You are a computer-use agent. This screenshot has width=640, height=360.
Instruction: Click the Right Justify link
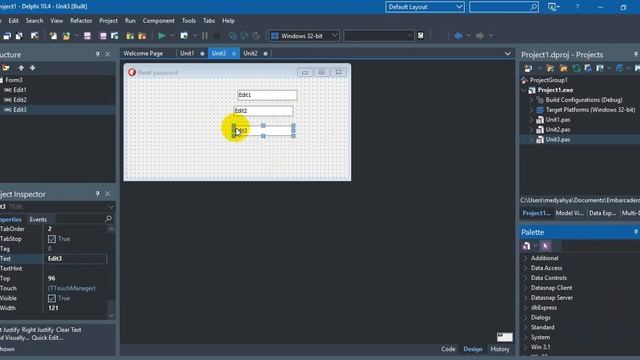click(x=38, y=330)
